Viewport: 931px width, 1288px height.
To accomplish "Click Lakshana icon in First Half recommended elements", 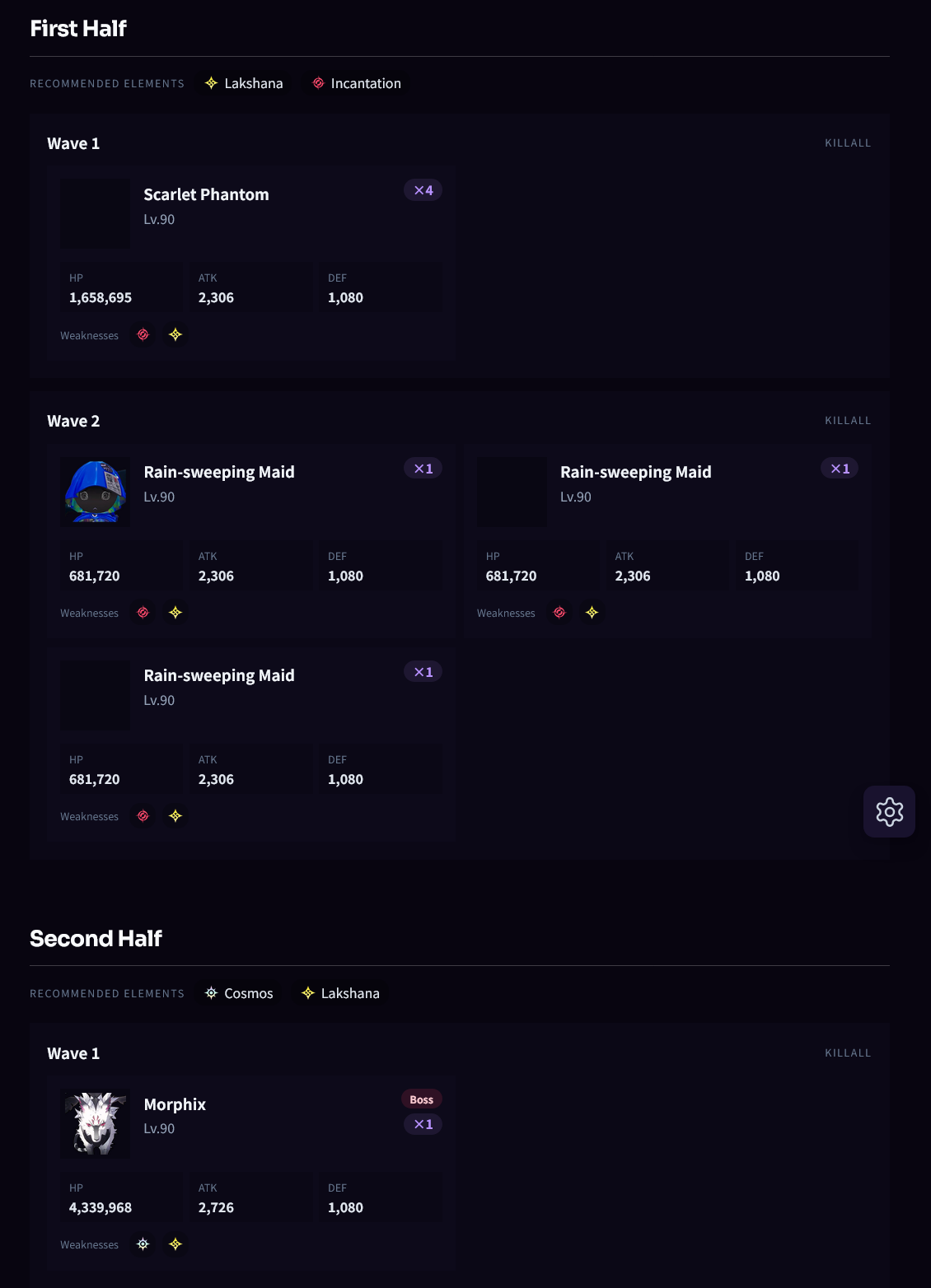I will click(211, 83).
